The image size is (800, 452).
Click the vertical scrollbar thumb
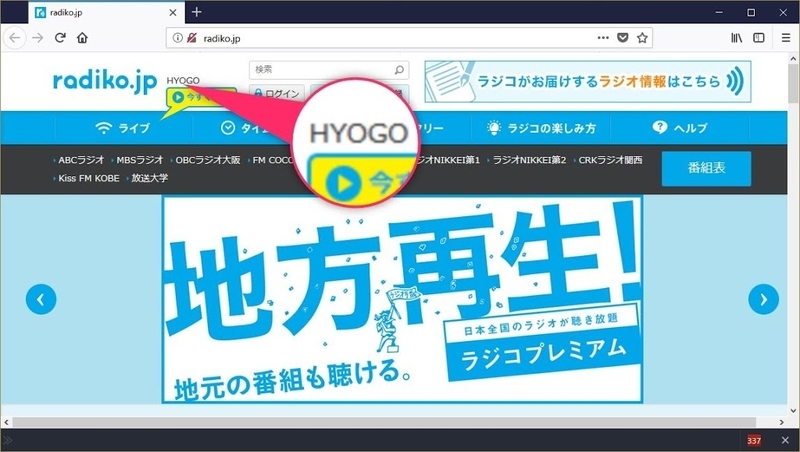[x=793, y=84]
